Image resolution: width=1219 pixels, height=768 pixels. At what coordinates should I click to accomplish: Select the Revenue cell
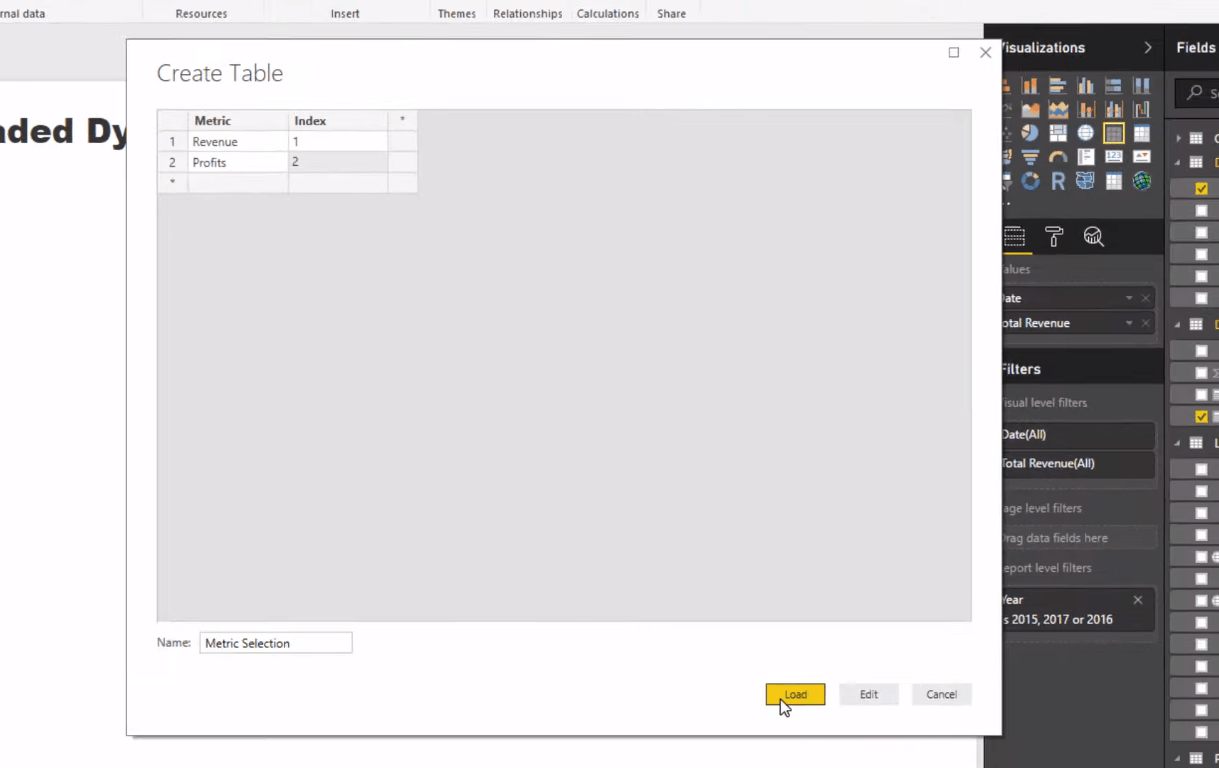coord(238,142)
